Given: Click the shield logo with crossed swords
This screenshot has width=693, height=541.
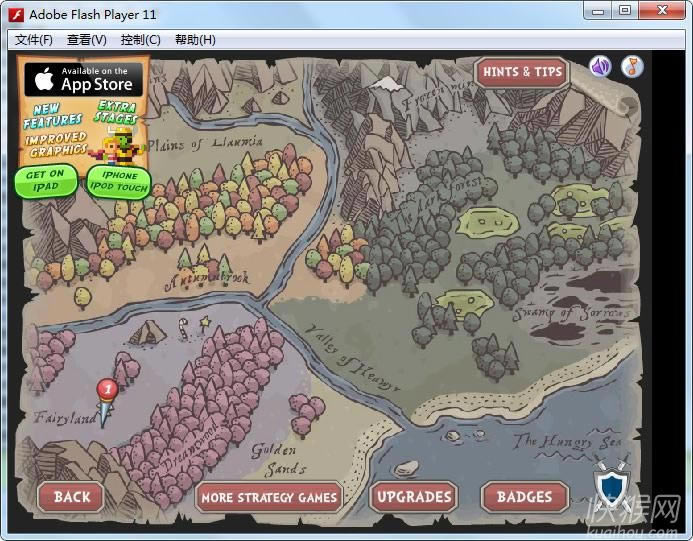Looking at the screenshot, I should tap(611, 485).
